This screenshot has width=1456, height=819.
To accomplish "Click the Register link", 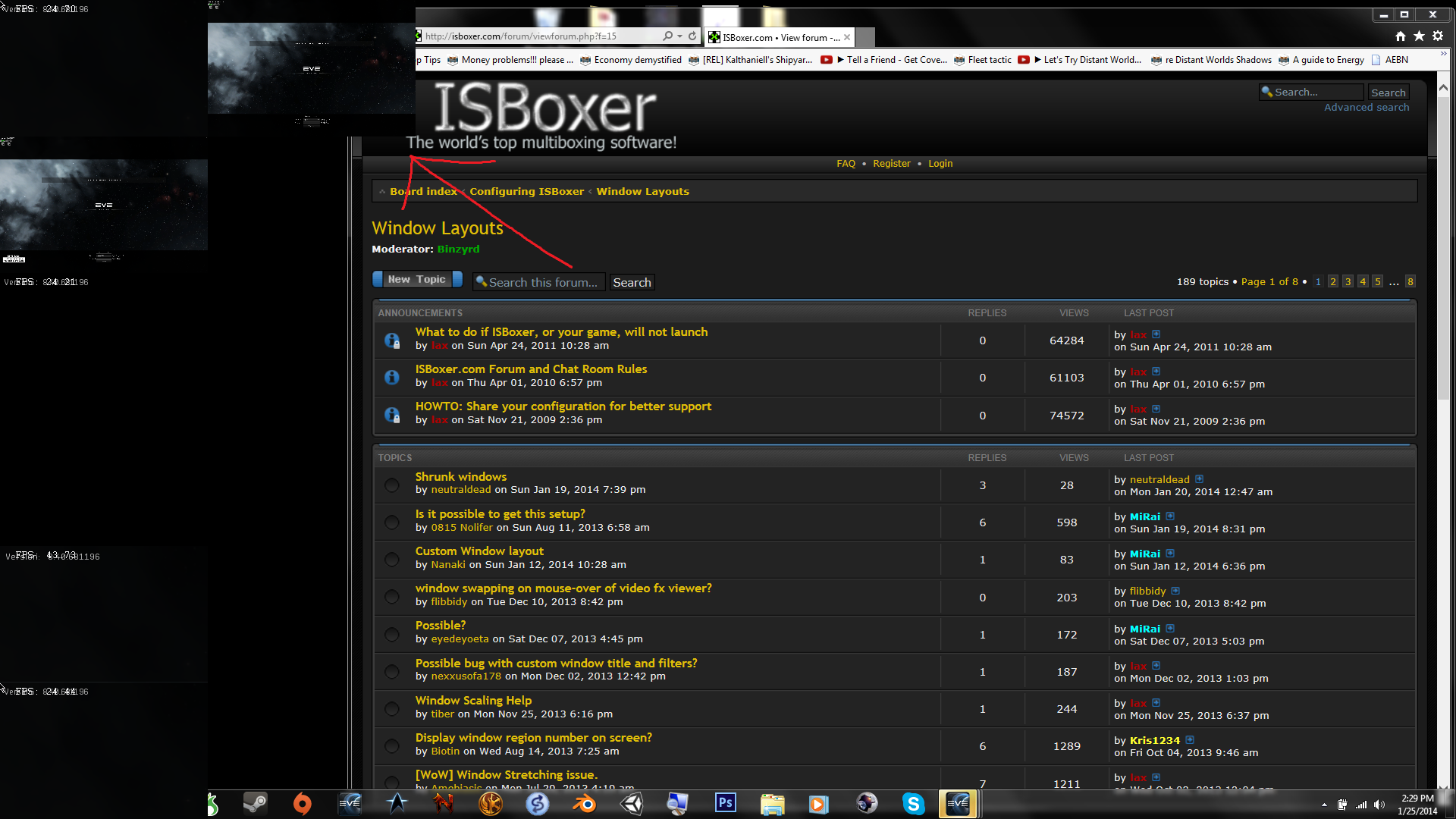I will 891,163.
